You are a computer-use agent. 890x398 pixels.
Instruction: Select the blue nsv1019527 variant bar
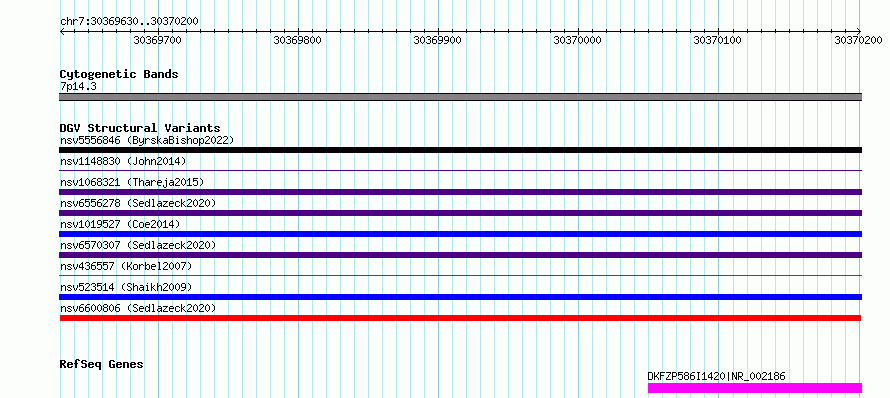click(x=460, y=234)
